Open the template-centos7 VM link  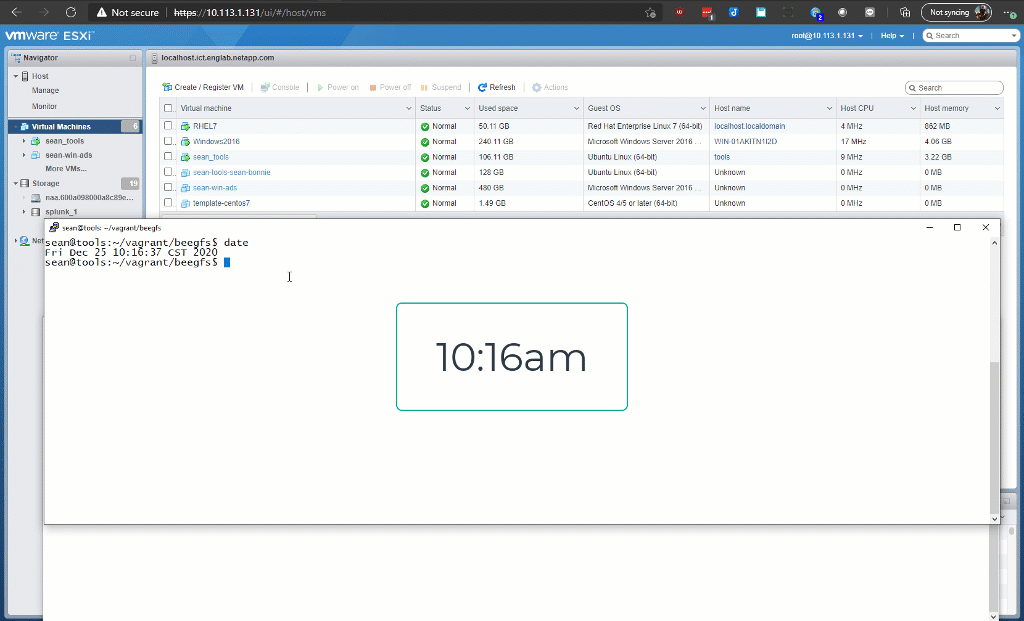pyautogui.click(x=221, y=203)
